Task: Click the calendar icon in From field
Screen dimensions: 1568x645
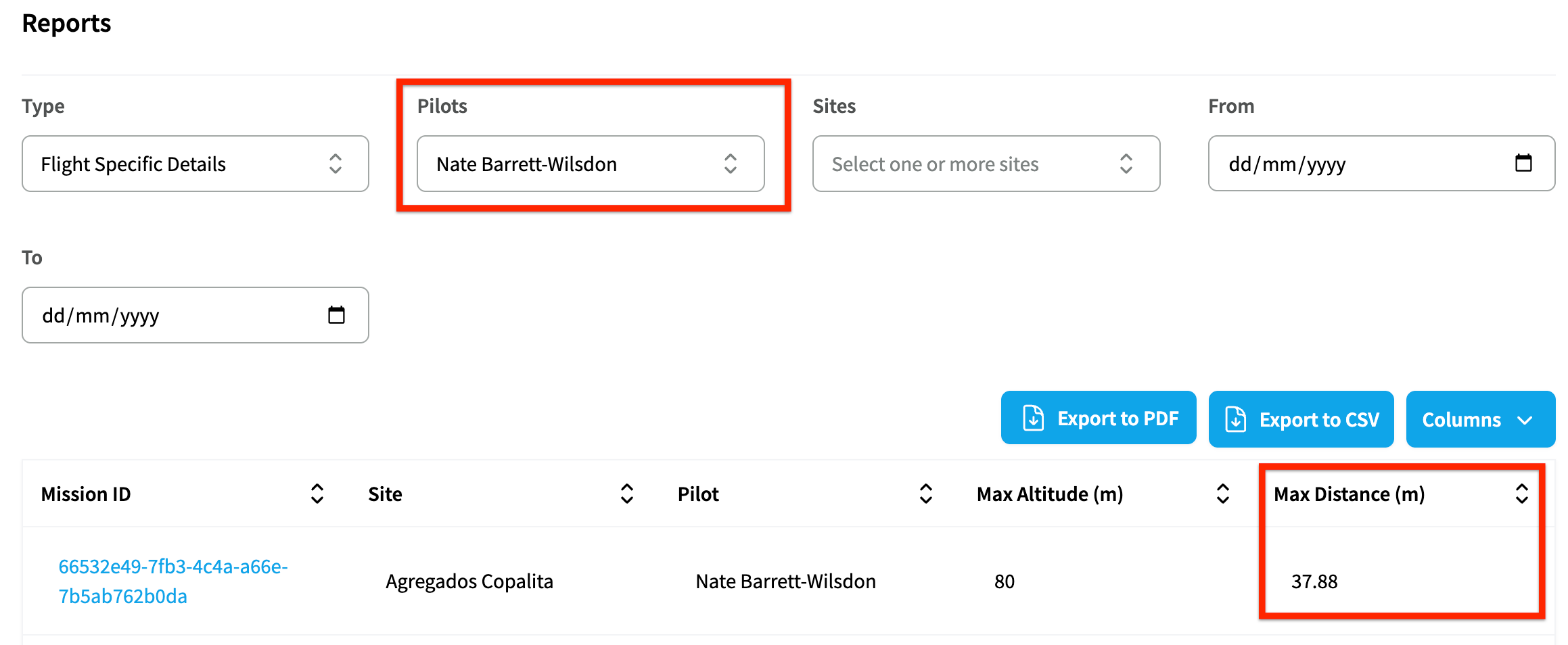Action: click(1523, 163)
